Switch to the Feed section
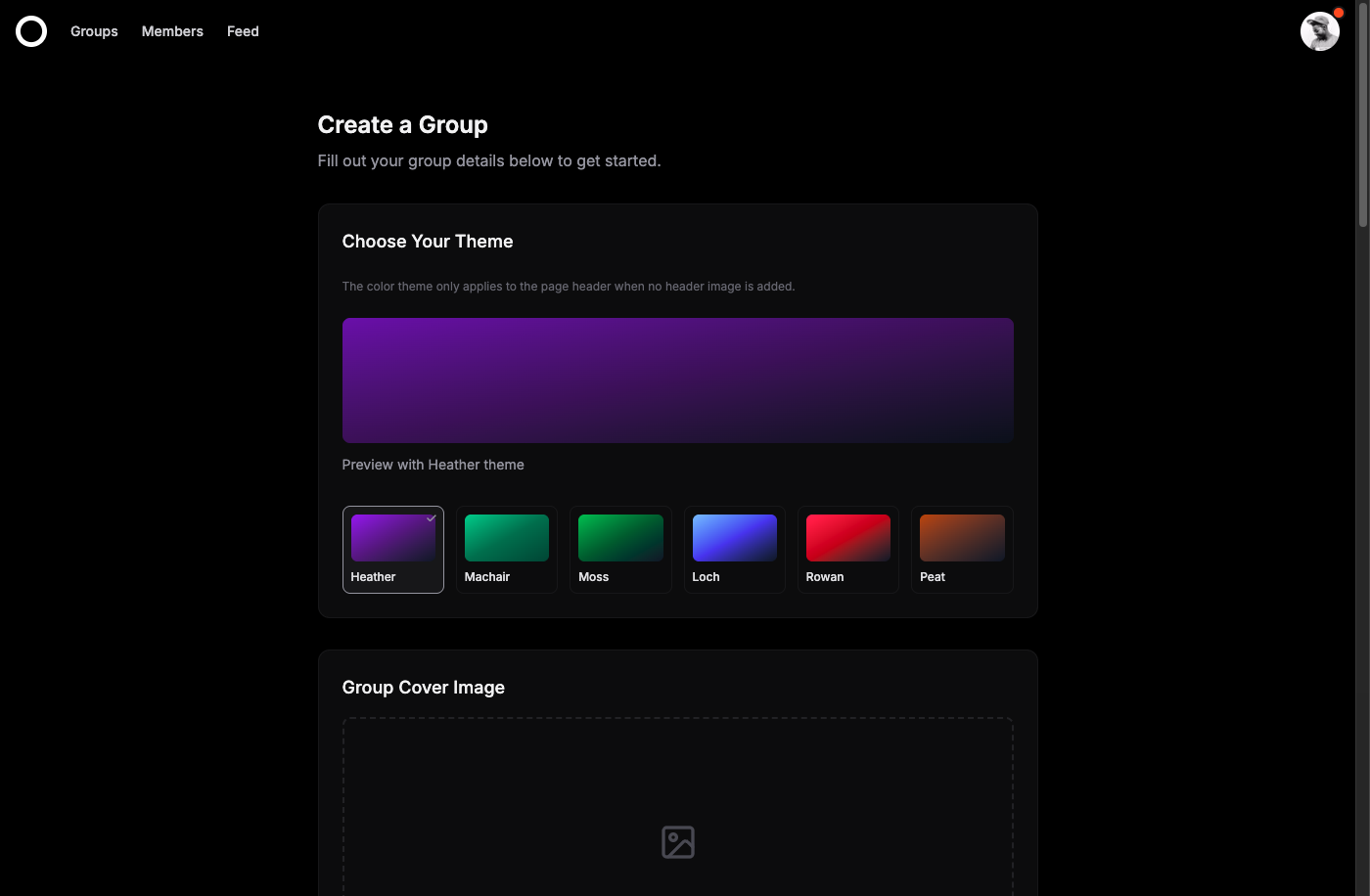This screenshot has width=1370, height=896. pos(243,31)
